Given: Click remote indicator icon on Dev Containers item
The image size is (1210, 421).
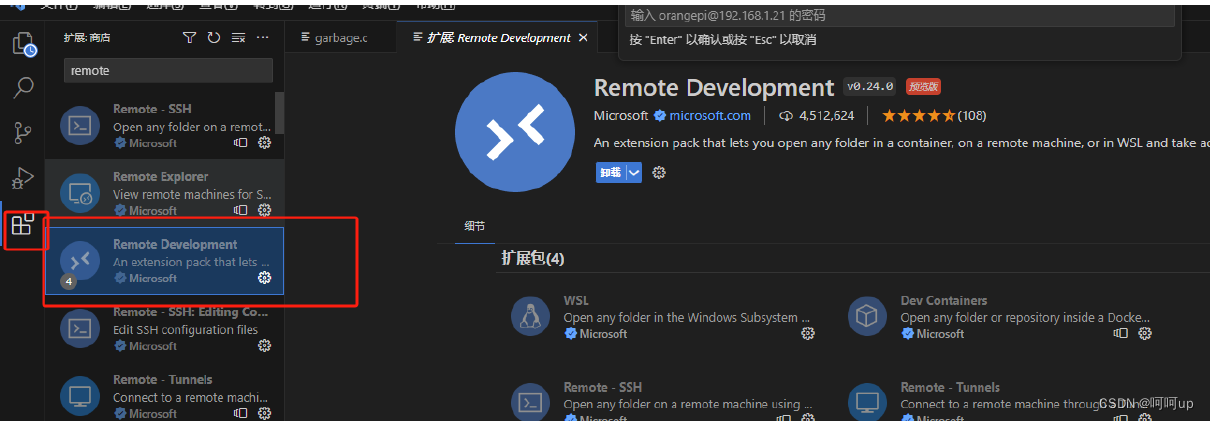Looking at the screenshot, I should click(x=1122, y=334).
